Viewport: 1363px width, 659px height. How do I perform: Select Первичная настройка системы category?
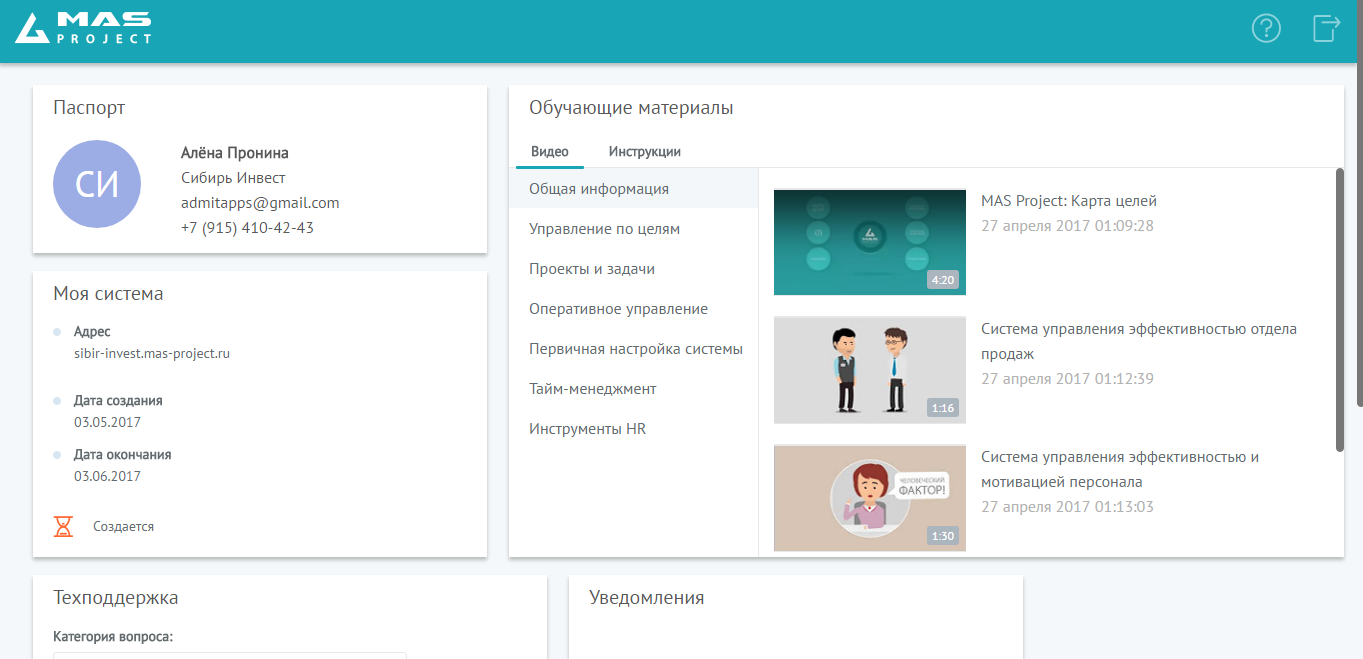click(x=636, y=348)
